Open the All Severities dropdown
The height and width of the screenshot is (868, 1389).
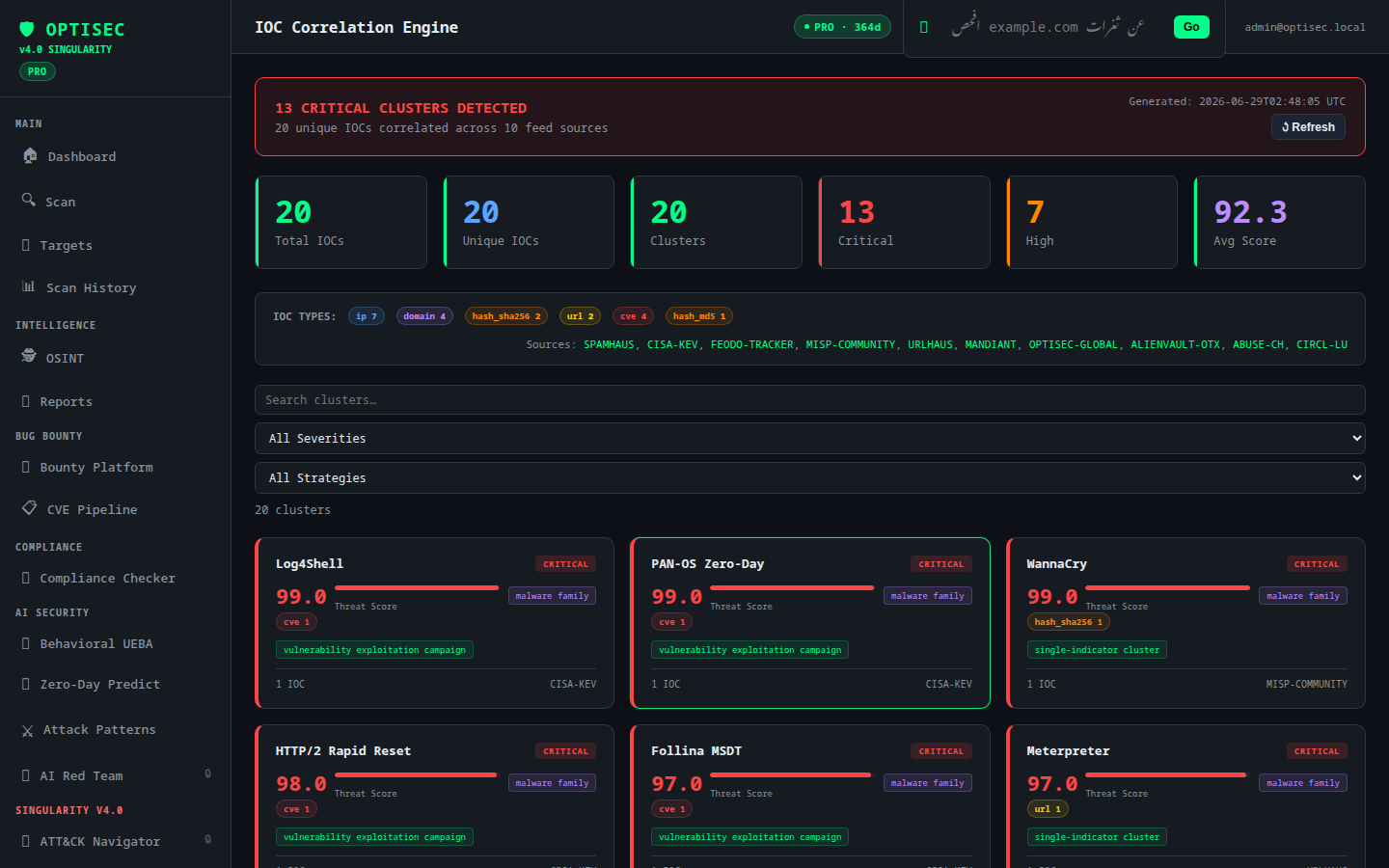tap(810, 438)
